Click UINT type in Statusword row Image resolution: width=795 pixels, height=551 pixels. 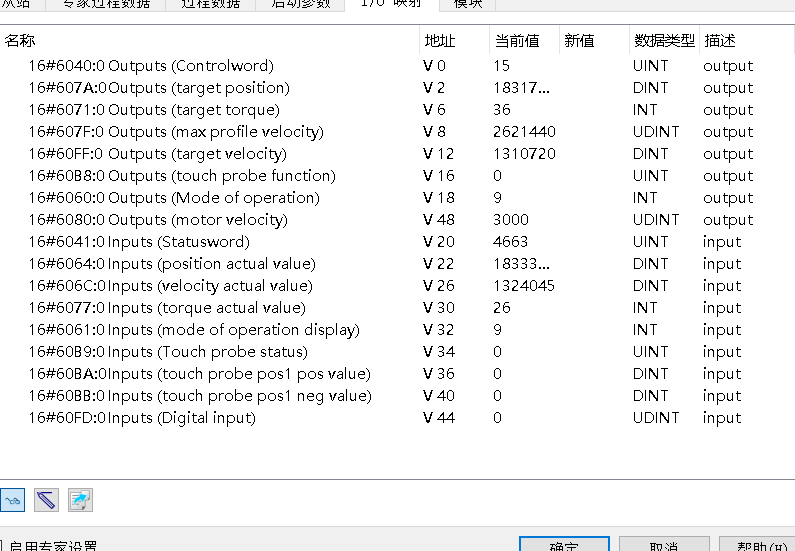[x=651, y=242]
